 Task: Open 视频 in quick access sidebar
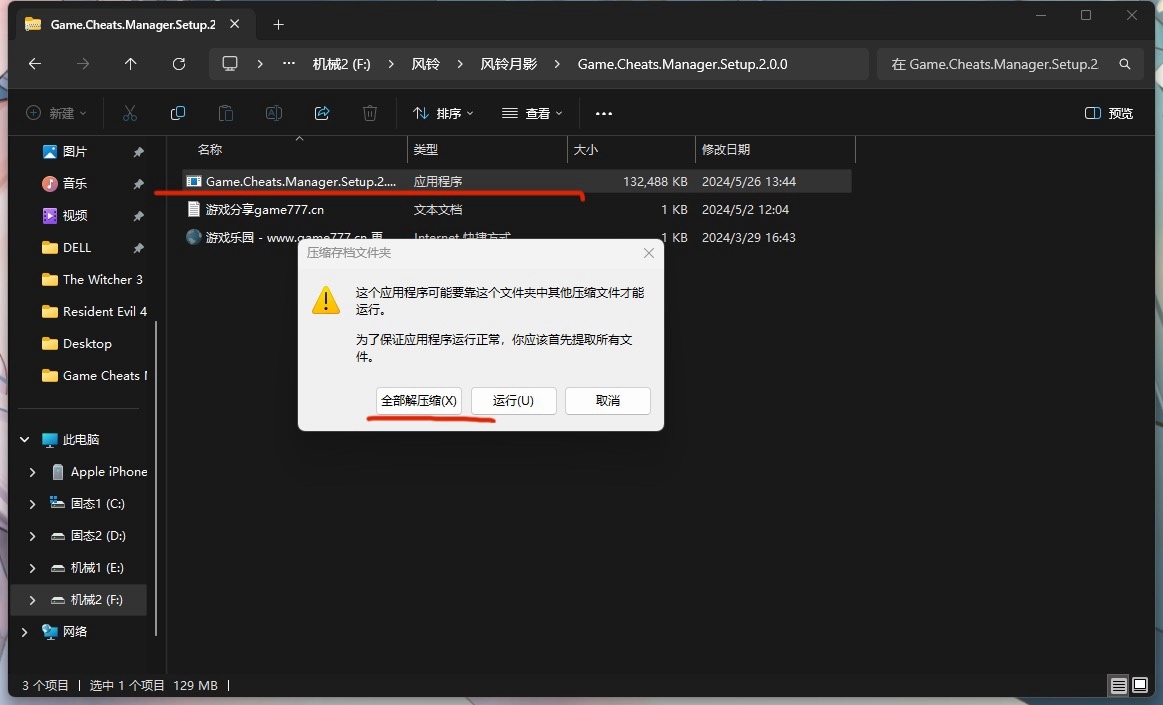tap(75, 216)
